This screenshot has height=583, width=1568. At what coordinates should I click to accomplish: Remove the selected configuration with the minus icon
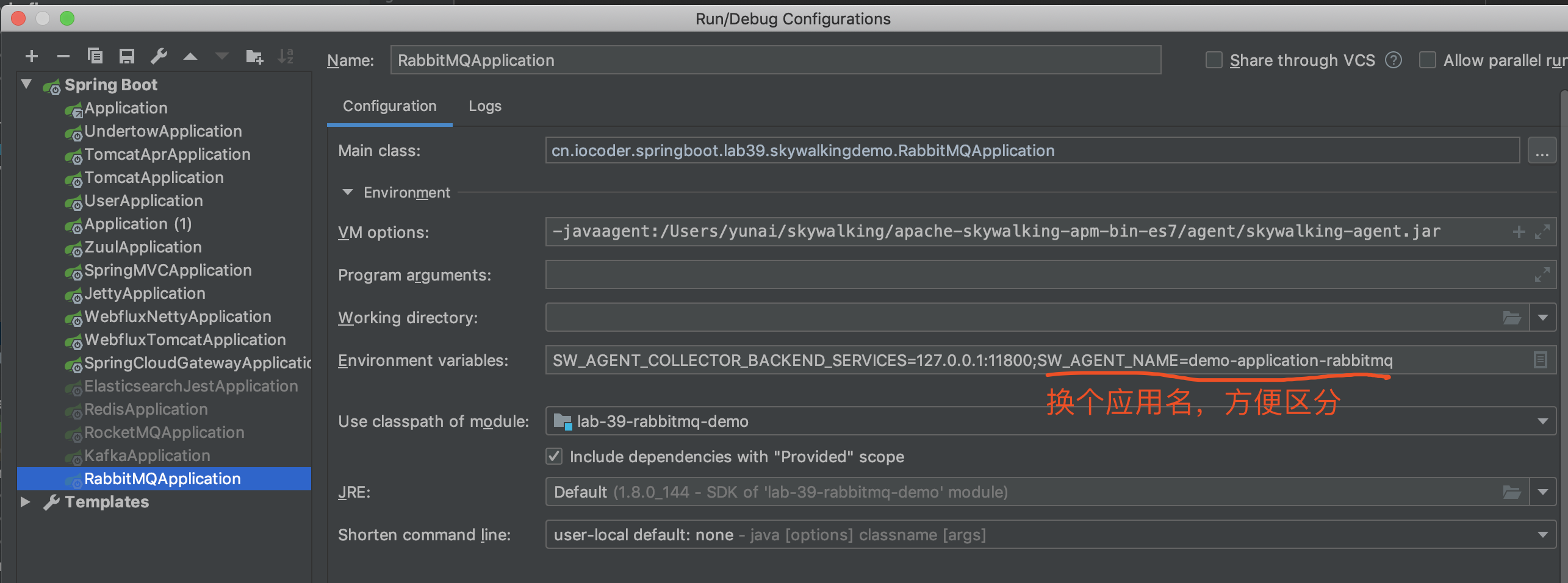pyautogui.click(x=63, y=57)
